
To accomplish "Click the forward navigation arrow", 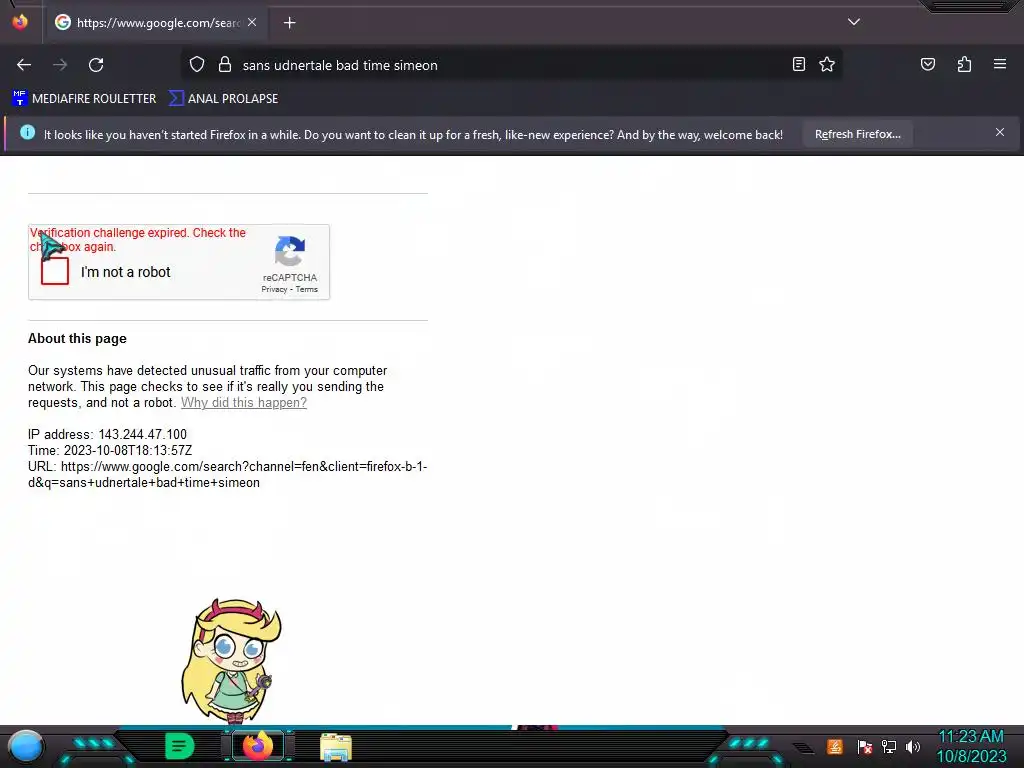I will 60,65.
